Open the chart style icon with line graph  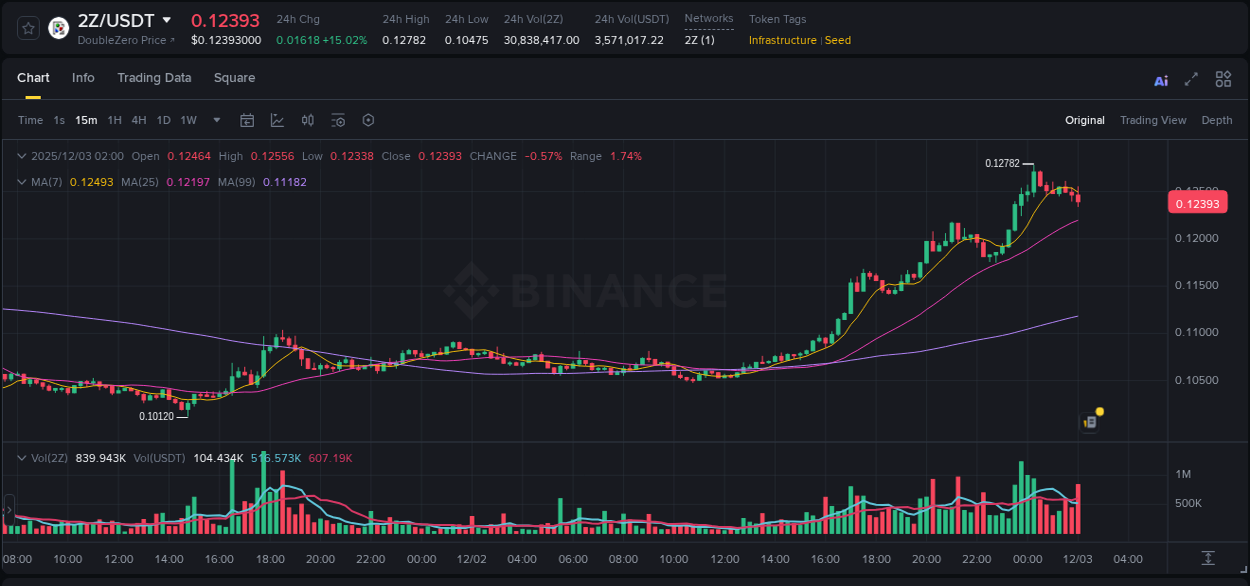pos(277,120)
